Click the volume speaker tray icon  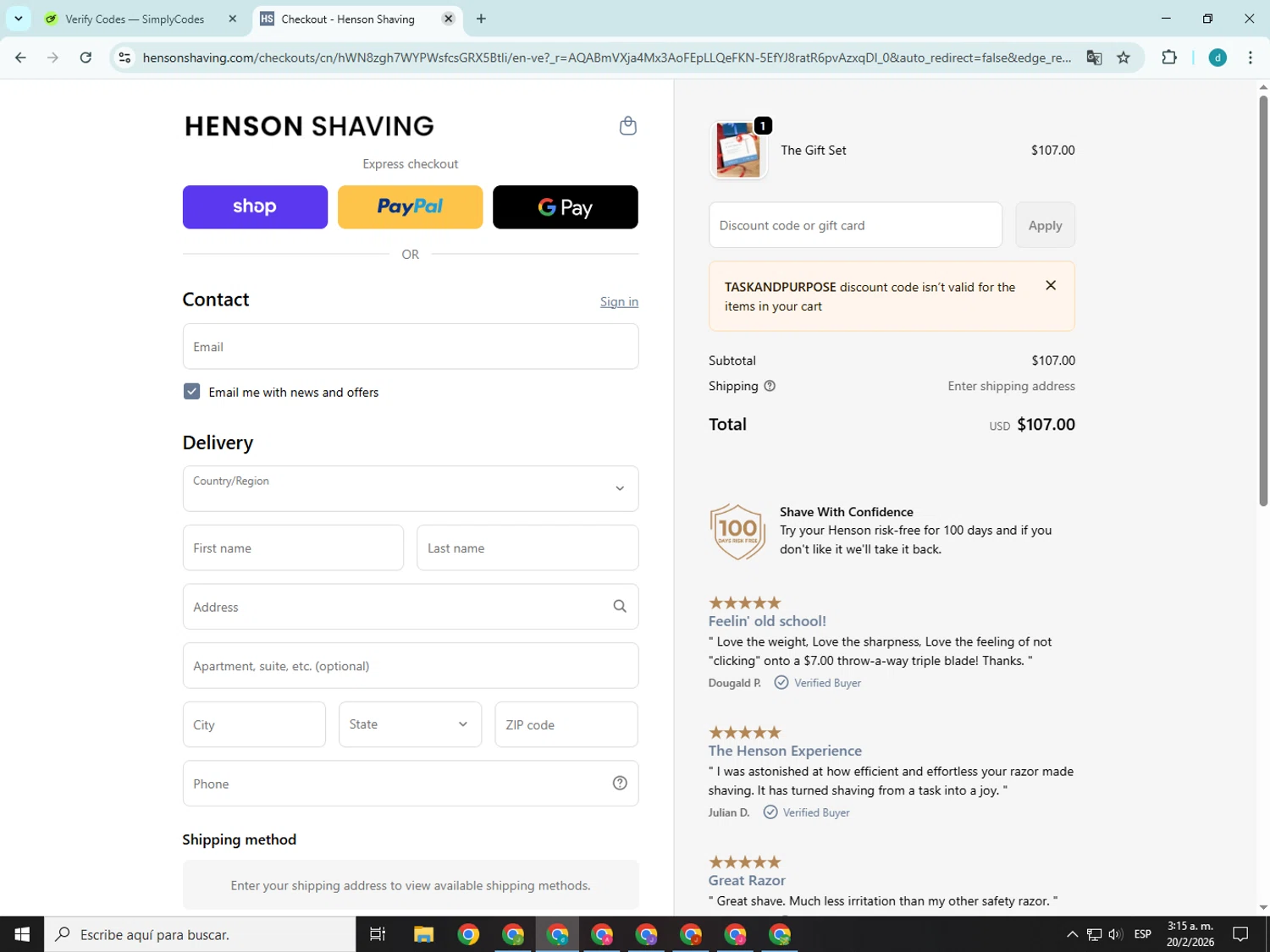click(1115, 934)
